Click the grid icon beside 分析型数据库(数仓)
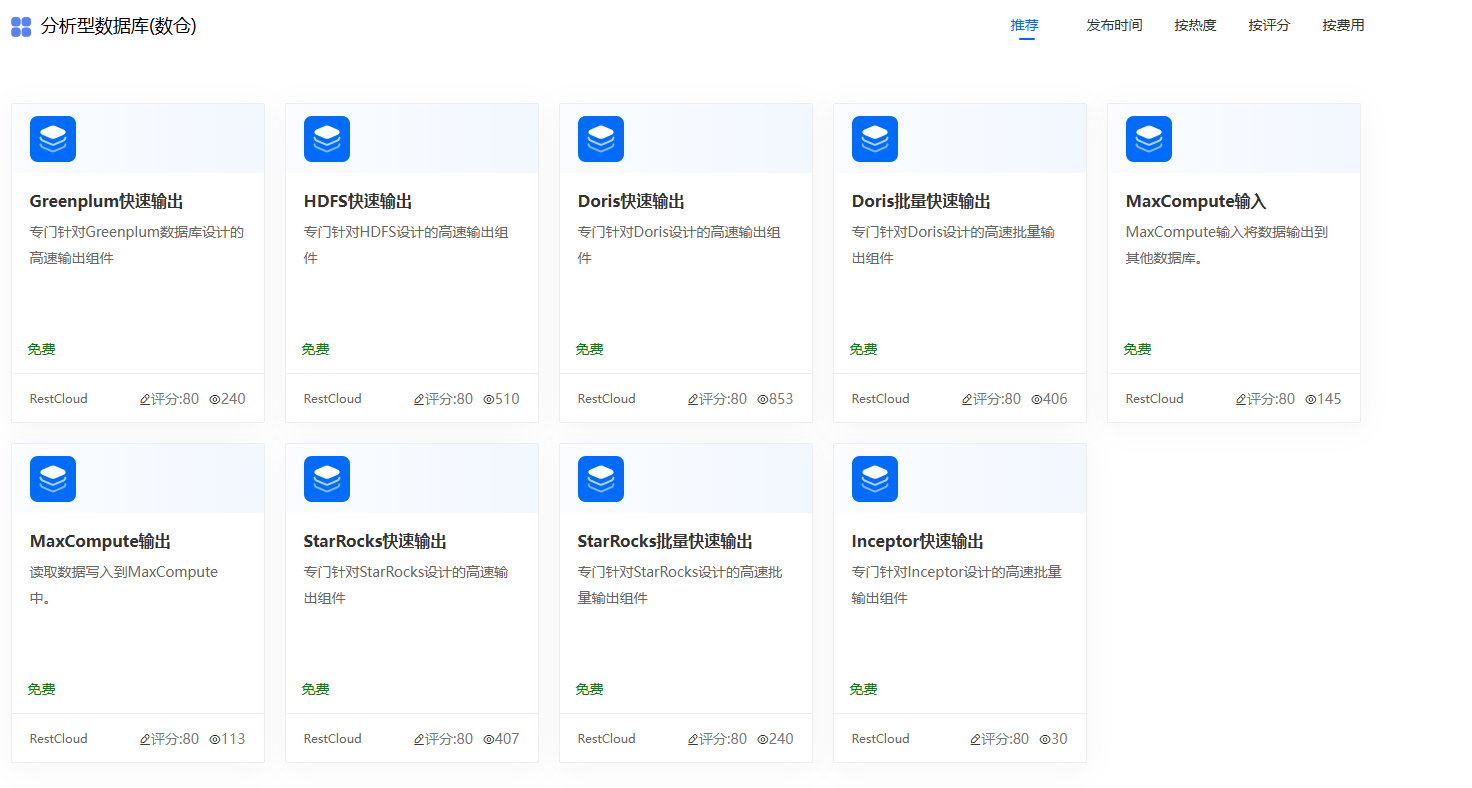This screenshot has height=788, width=1472. (21, 27)
